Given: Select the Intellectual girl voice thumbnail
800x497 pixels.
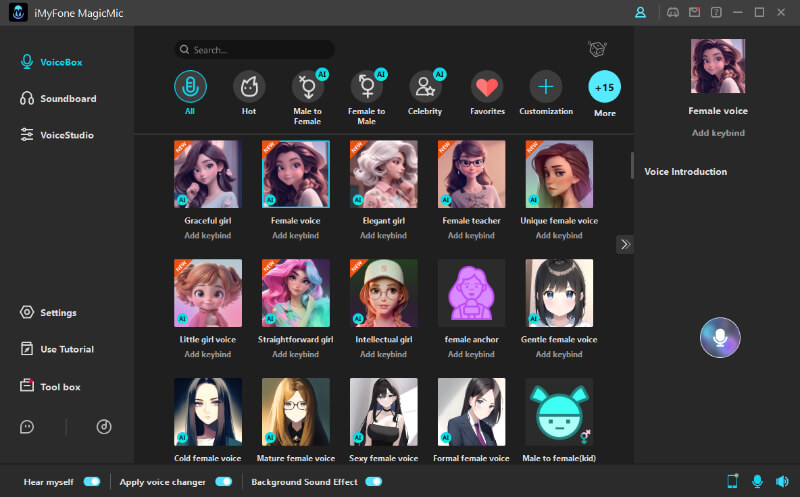Looking at the screenshot, I should click(x=384, y=293).
